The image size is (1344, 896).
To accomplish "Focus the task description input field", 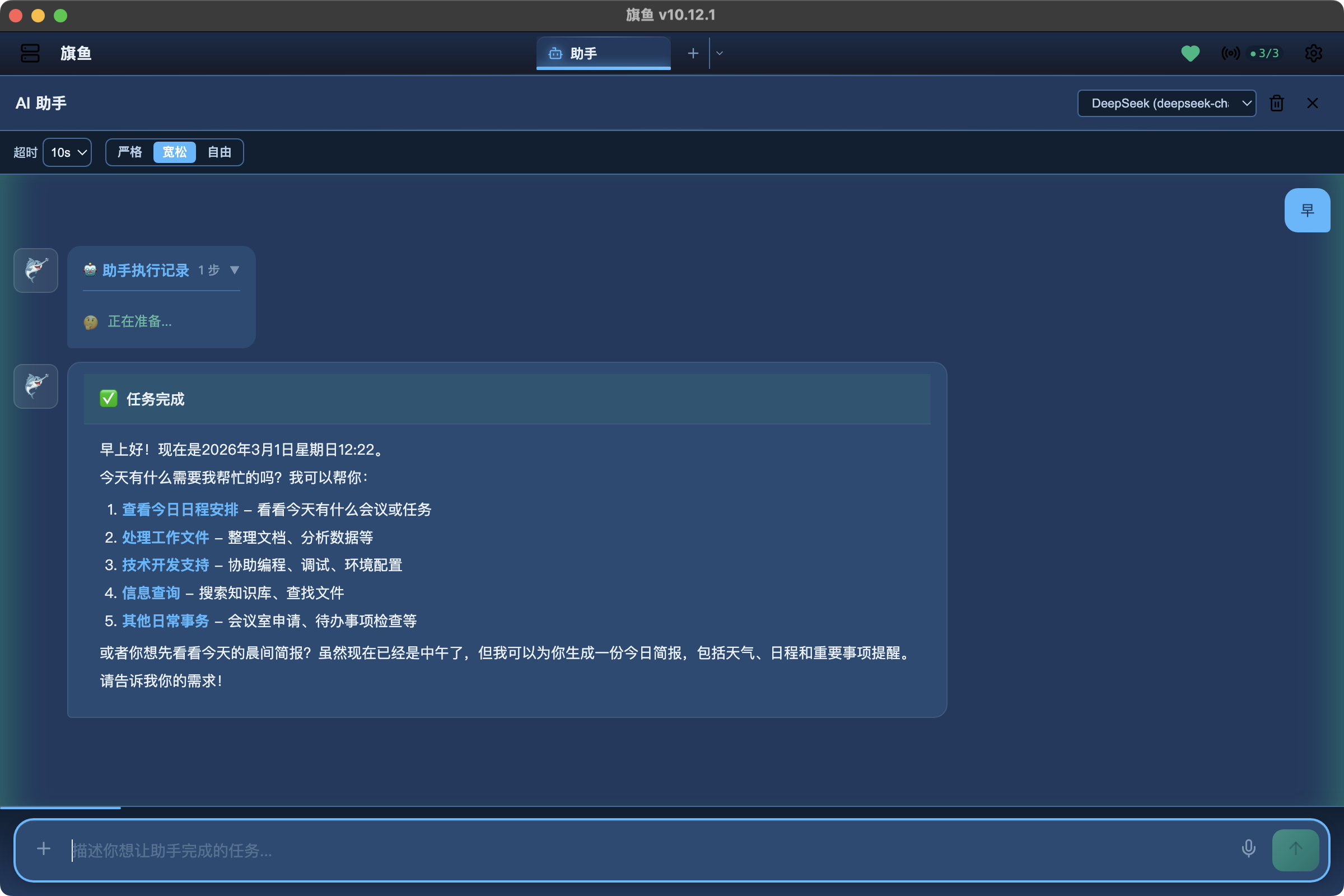I will click(628, 850).
